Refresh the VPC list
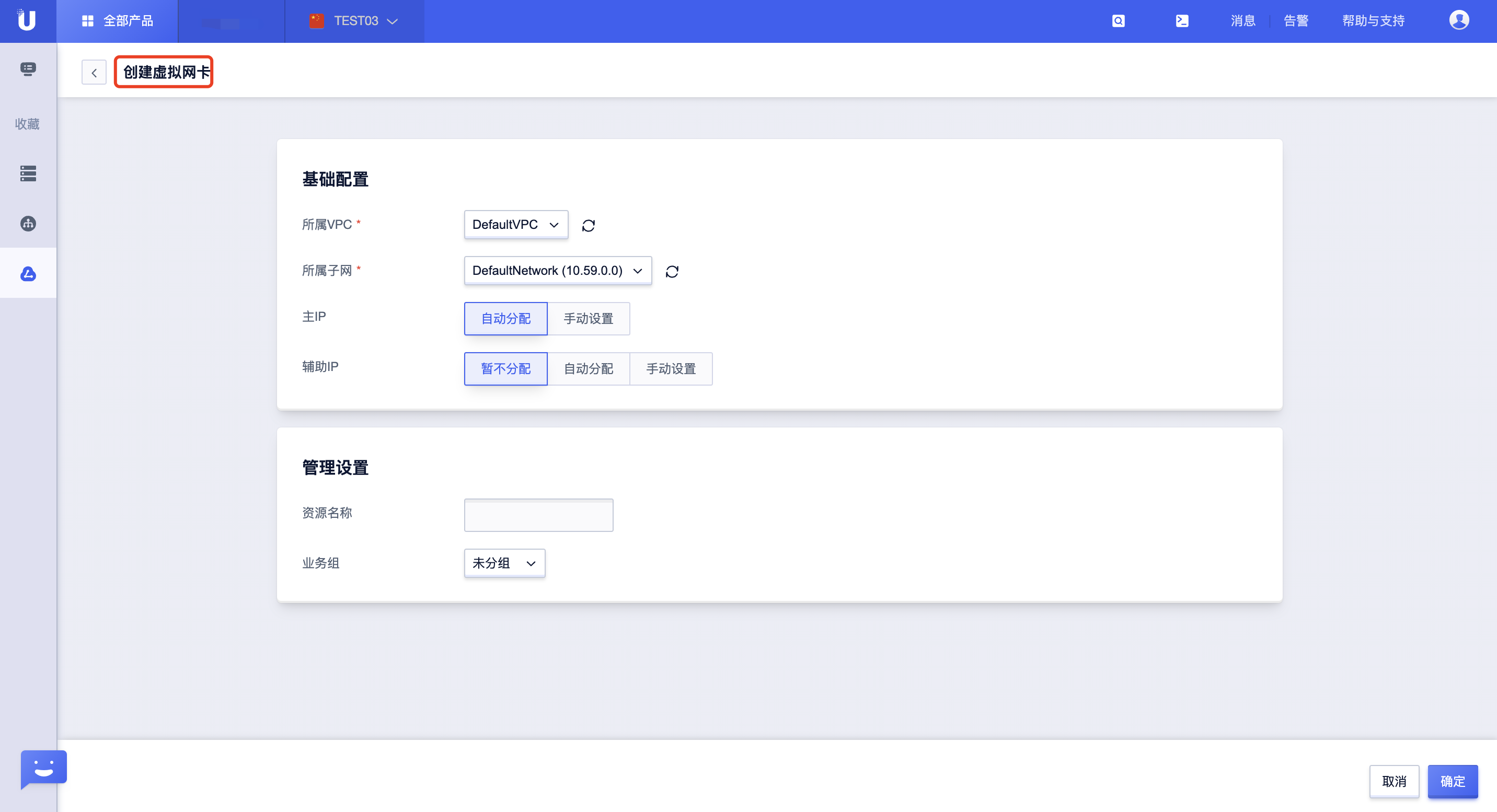This screenshot has width=1497, height=812. 588,225
